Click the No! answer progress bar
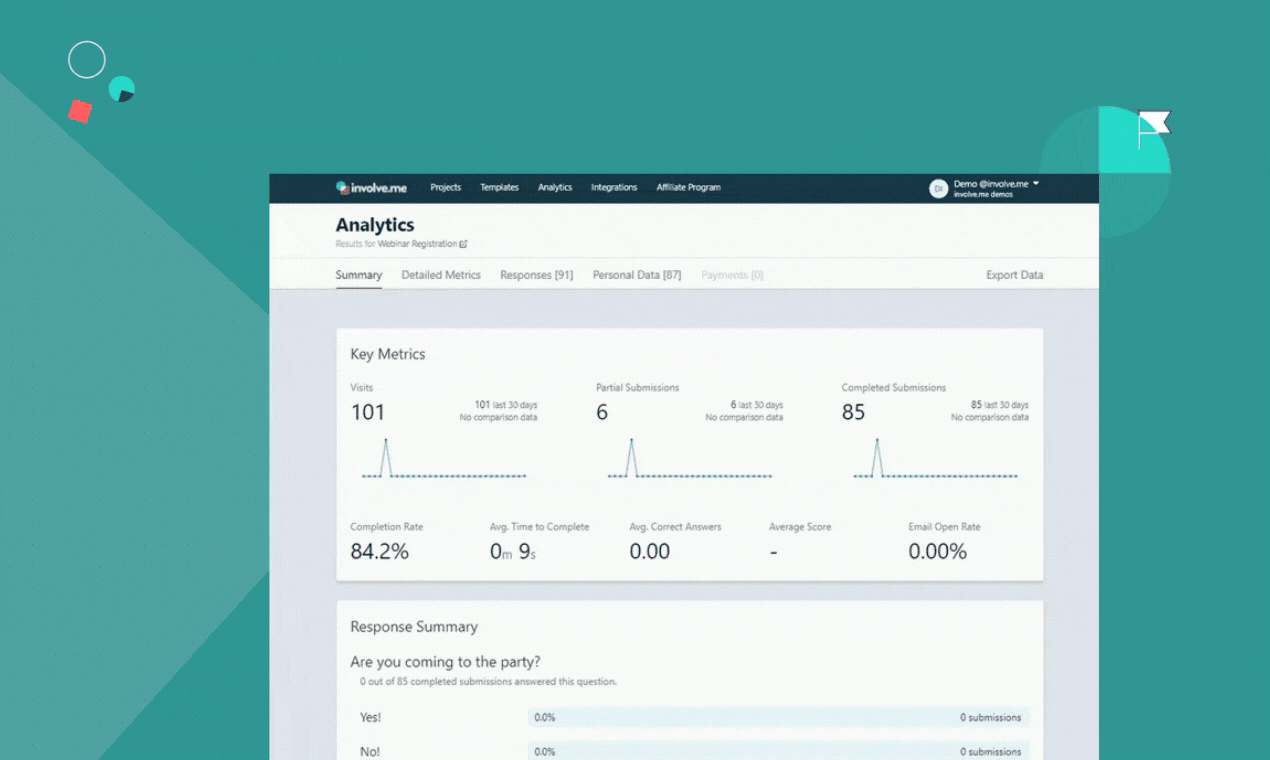Screen dimensions: 1270x760 click(x=779, y=751)
